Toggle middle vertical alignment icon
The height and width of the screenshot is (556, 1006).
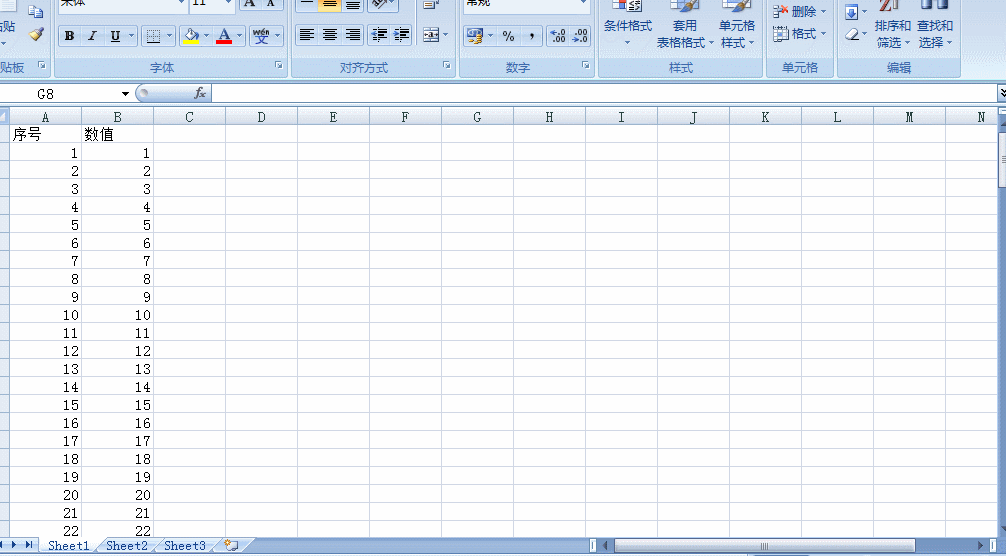coord(330,5)
